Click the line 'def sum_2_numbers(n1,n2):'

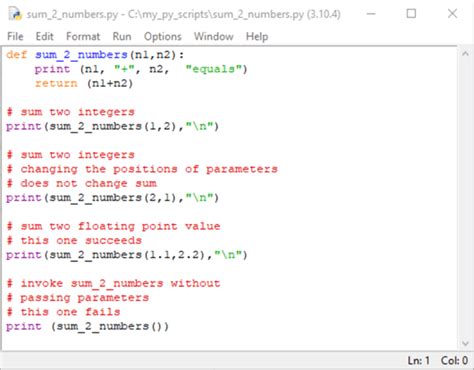pos(95,55)
